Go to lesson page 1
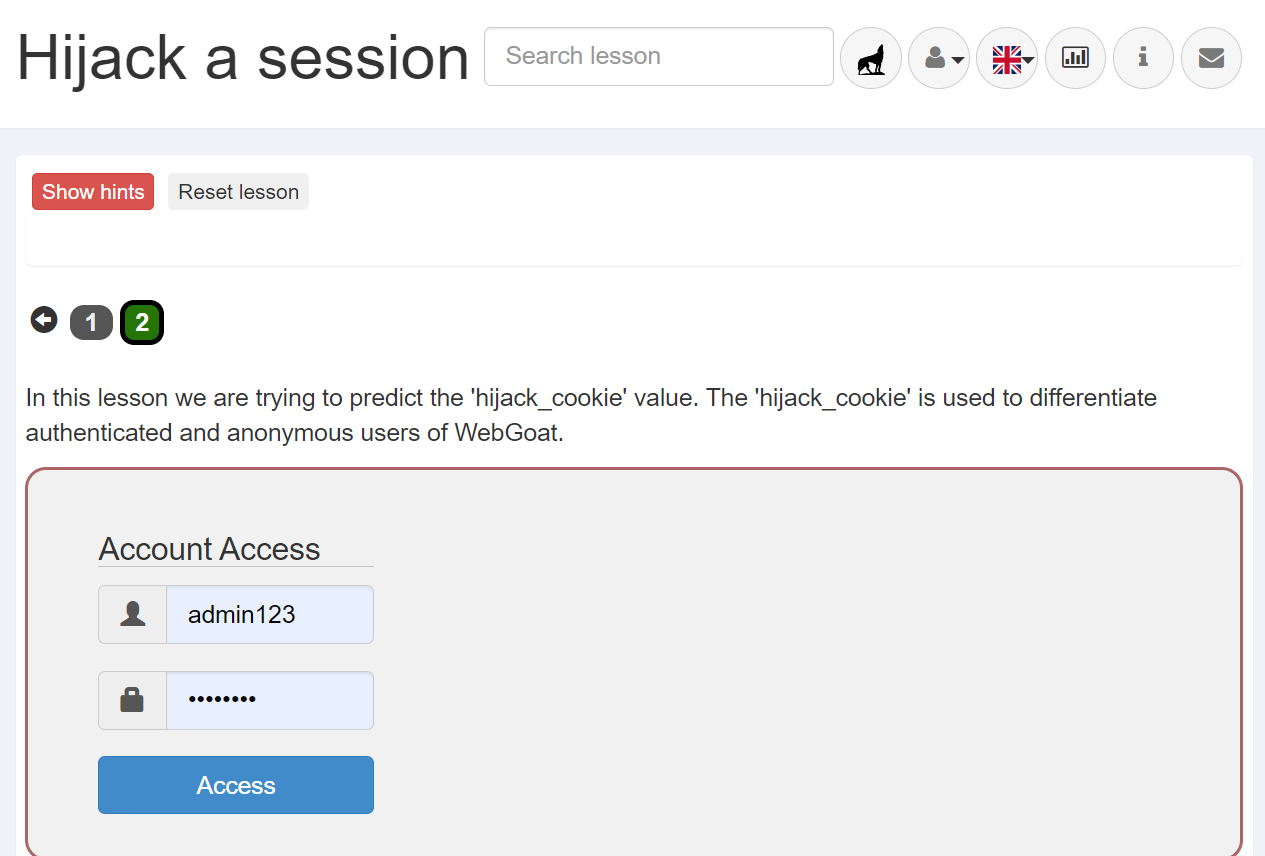 (91, 323)
